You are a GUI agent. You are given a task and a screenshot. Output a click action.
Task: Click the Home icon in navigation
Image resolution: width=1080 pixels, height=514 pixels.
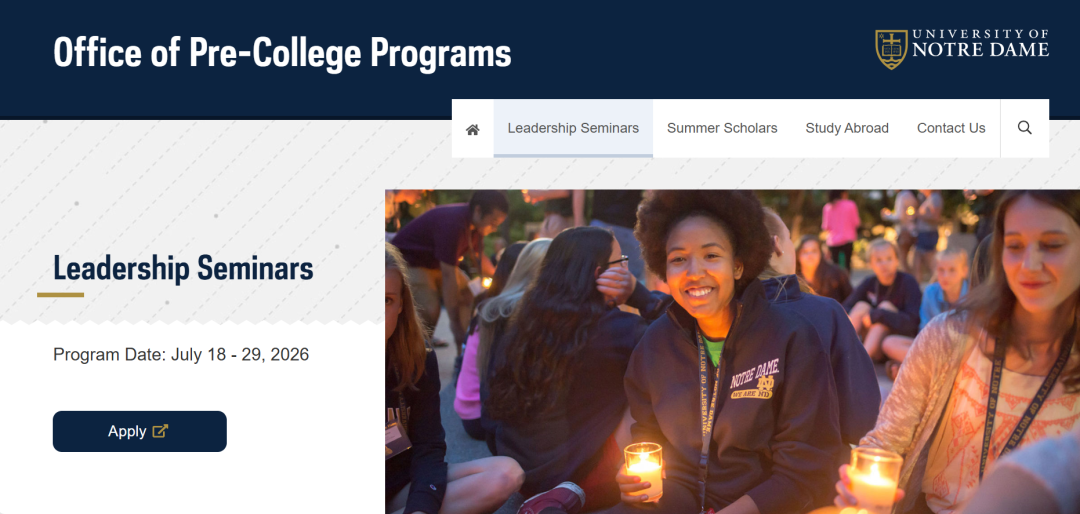(x=473, y=129)
